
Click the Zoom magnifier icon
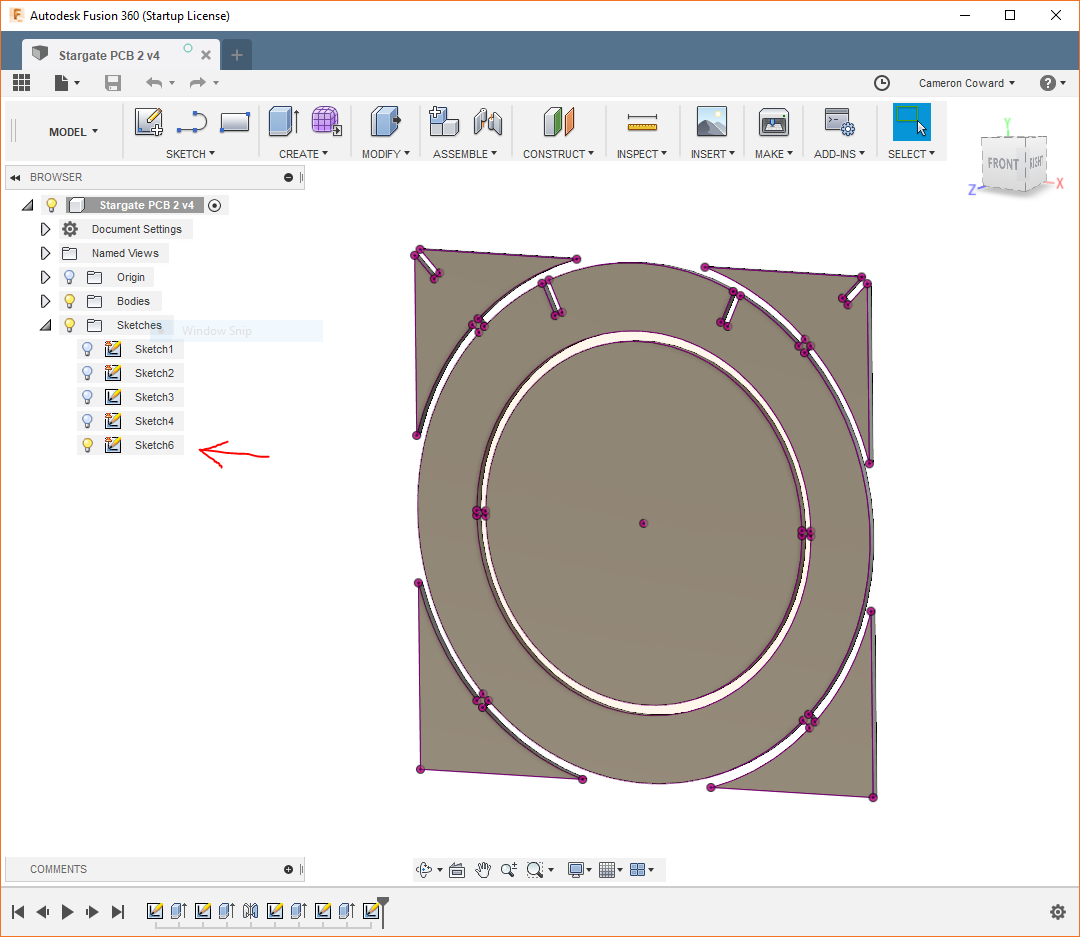point(508,870)
